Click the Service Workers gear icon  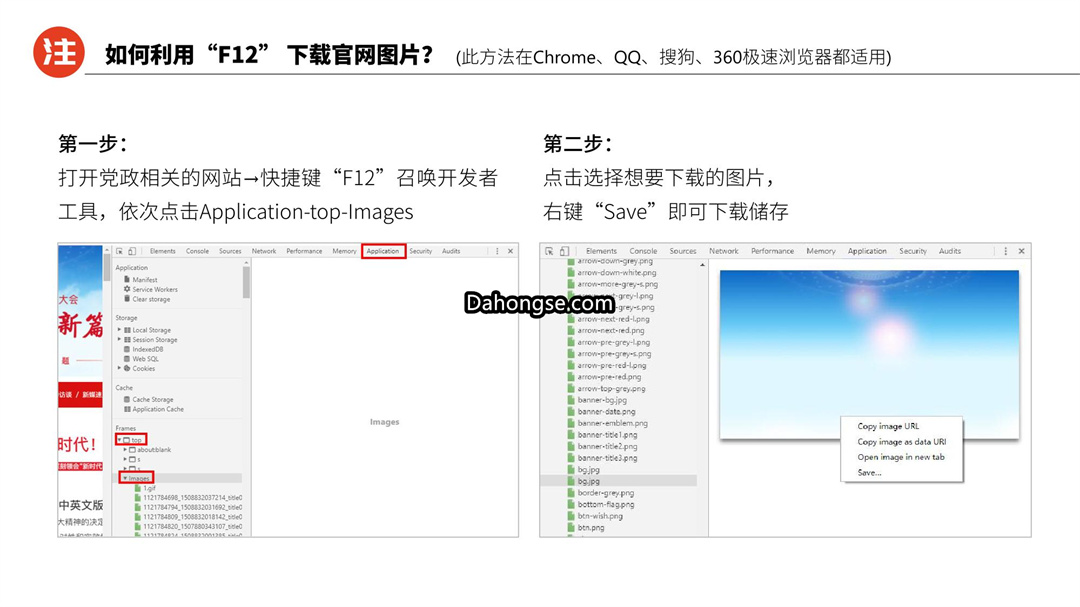(127, 289)
